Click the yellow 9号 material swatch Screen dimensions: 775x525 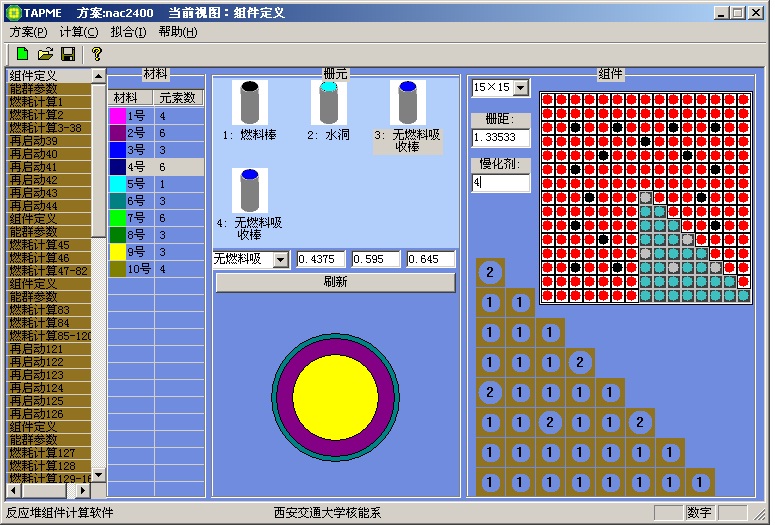pyautogui.click(x=117, y=252)
